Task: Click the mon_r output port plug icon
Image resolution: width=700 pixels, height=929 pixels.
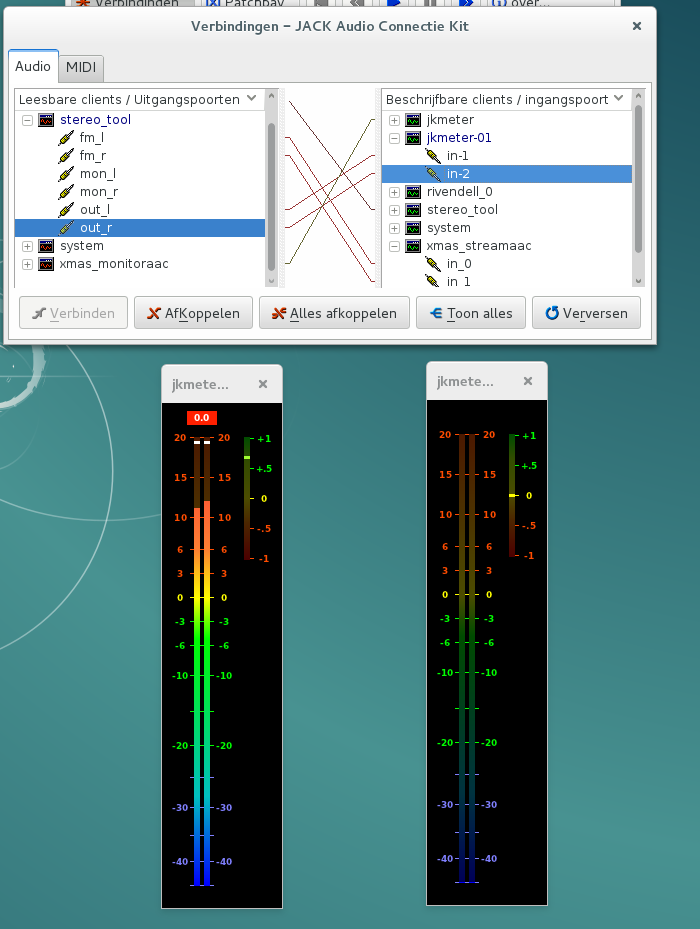Action: [66, 192]
